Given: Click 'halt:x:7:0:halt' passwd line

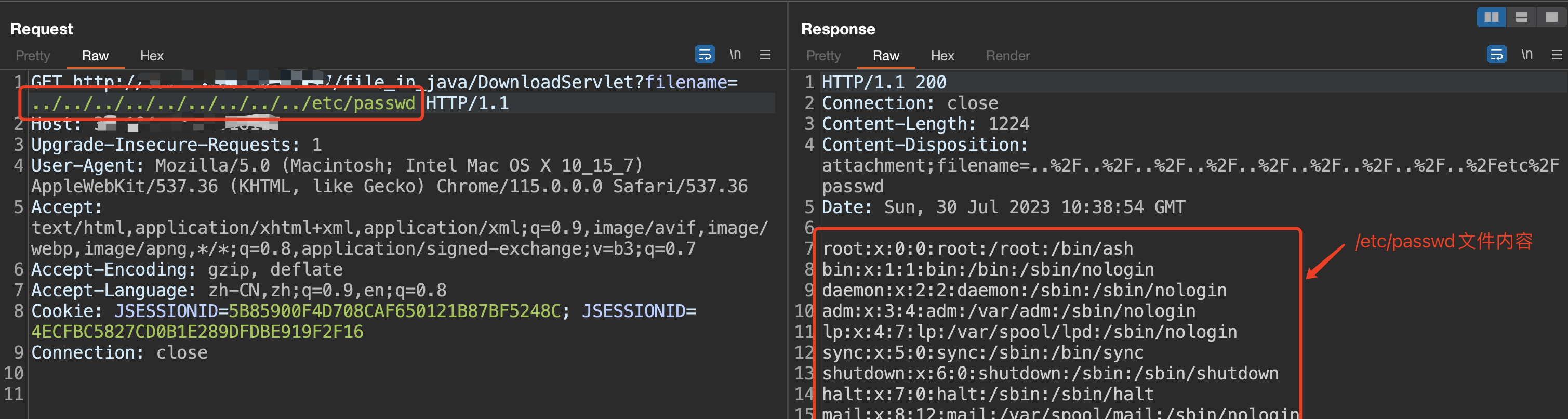Looking at the screenshot, I should (x=988, y=394).
